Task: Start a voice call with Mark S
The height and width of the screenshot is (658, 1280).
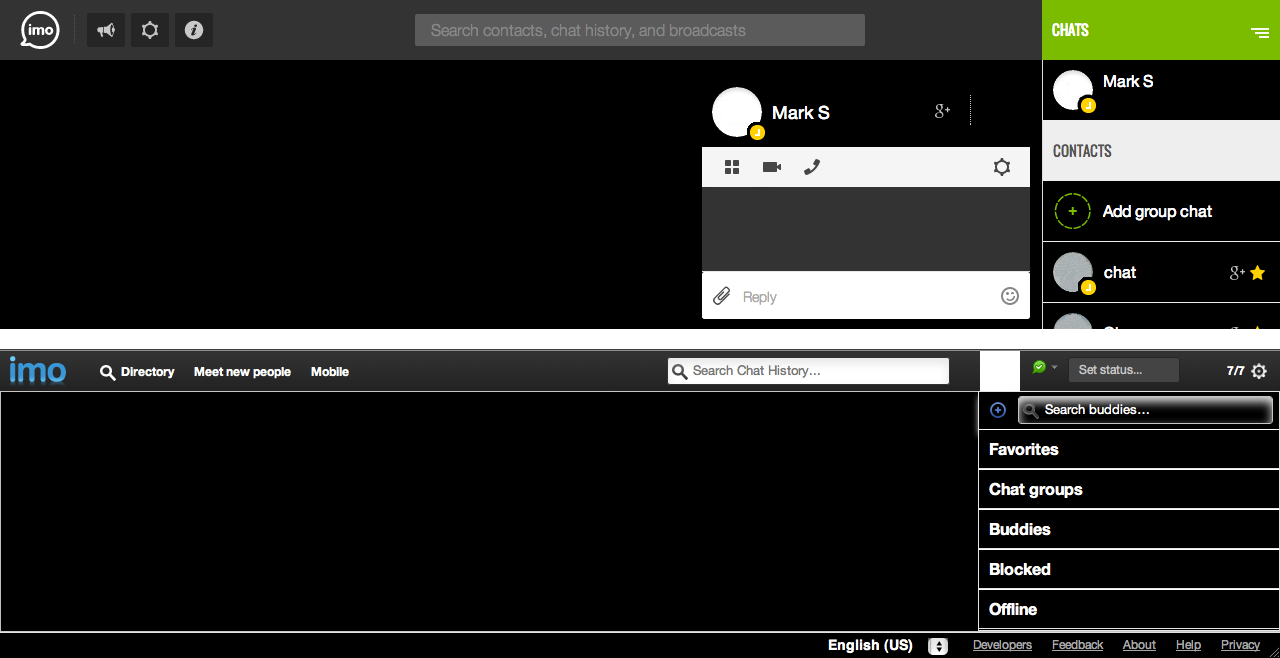Action: (x=812, y=167)
